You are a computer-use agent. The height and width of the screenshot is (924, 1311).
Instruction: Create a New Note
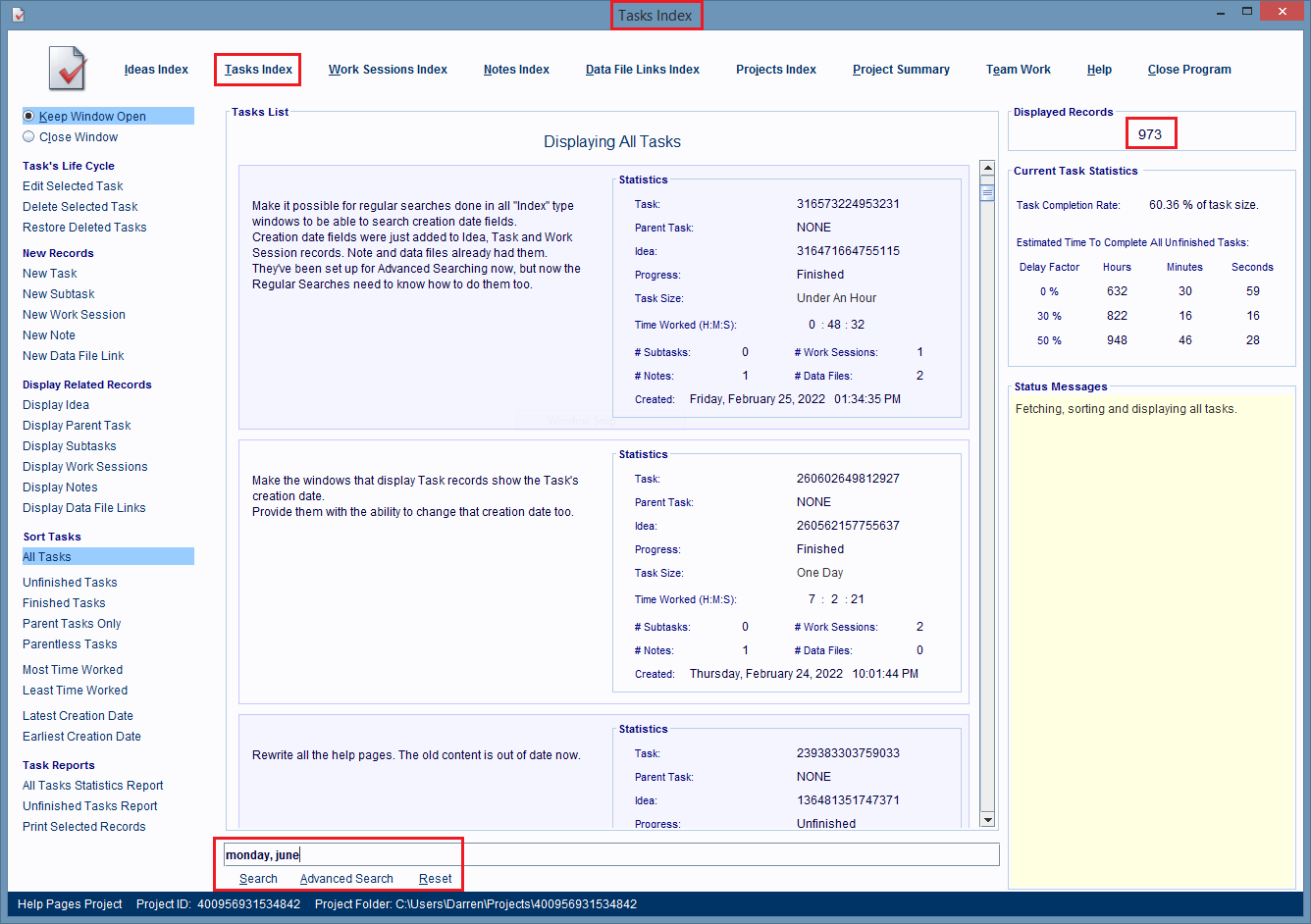tap(49, 335)
